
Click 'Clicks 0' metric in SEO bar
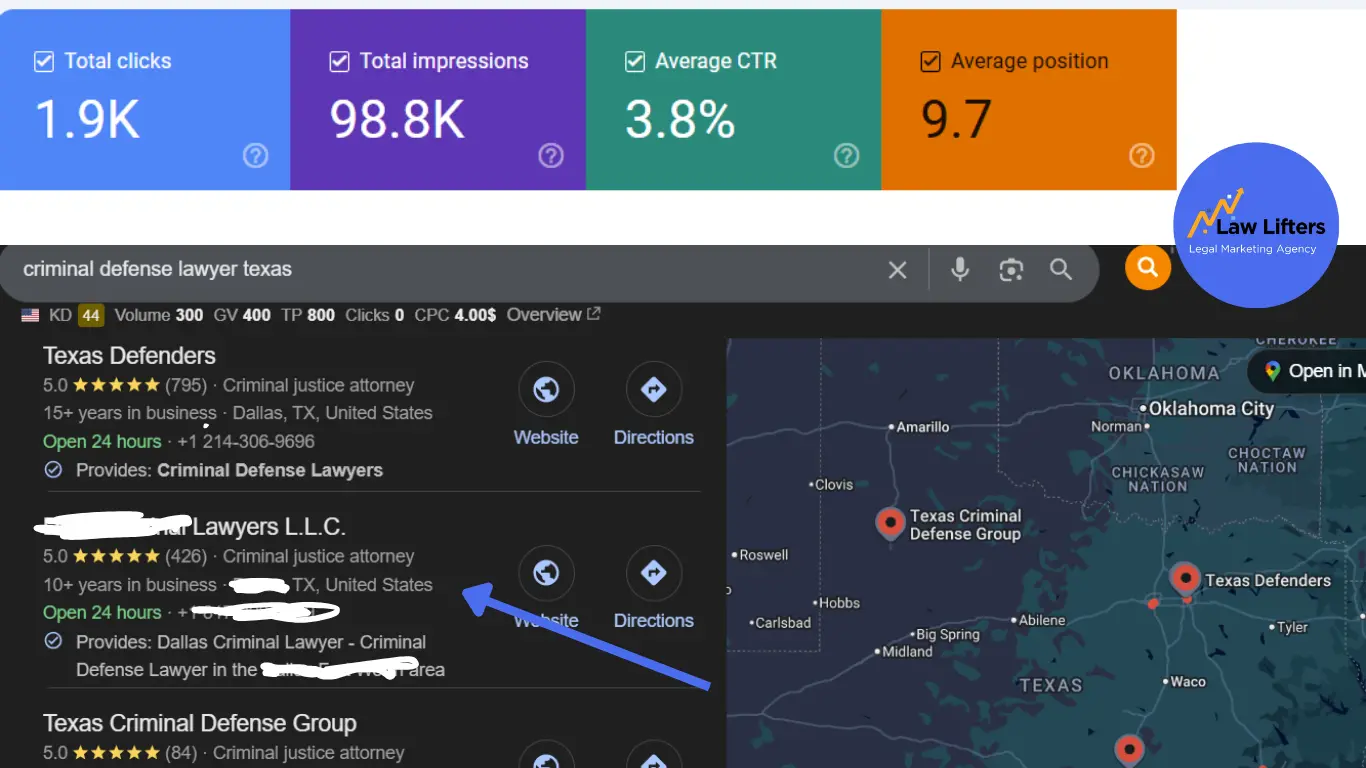click(x=375, y=315)
